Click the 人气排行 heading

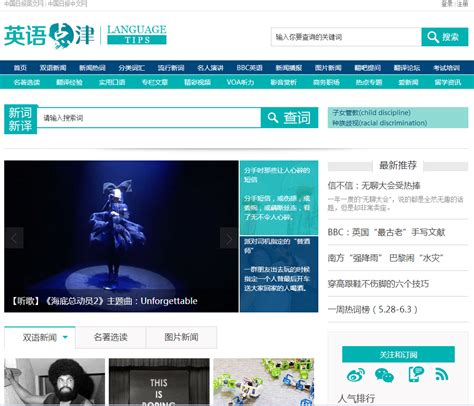pyautogui.click(x=356, y=398)
